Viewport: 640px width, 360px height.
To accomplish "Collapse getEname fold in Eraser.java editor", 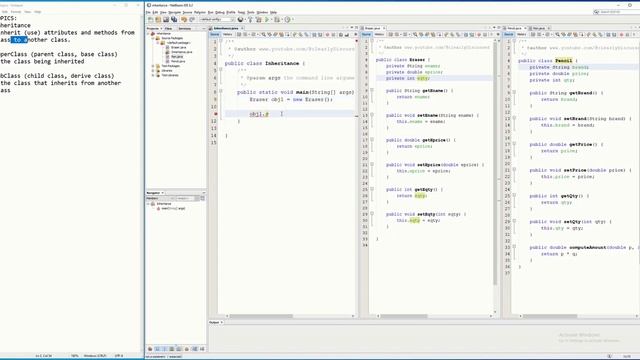I will point(372,90).
